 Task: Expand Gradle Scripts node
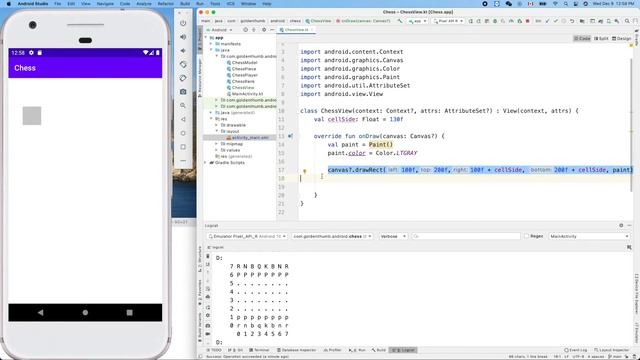coord(206,162)
